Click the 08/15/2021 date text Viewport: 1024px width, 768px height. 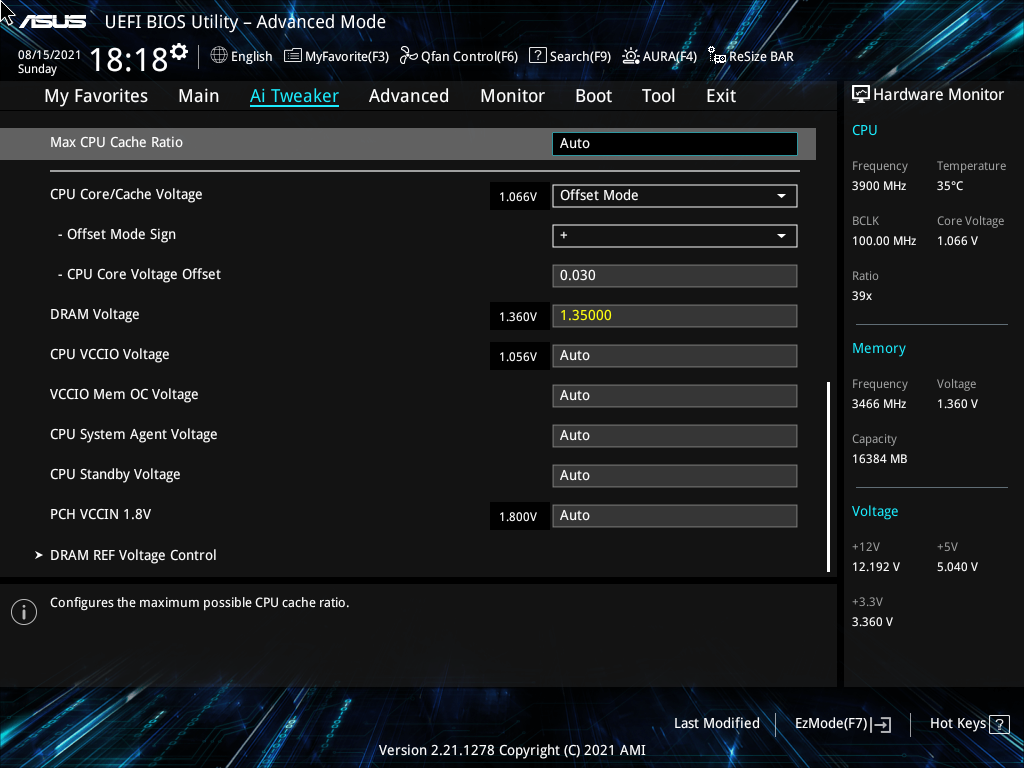point(50,55)
